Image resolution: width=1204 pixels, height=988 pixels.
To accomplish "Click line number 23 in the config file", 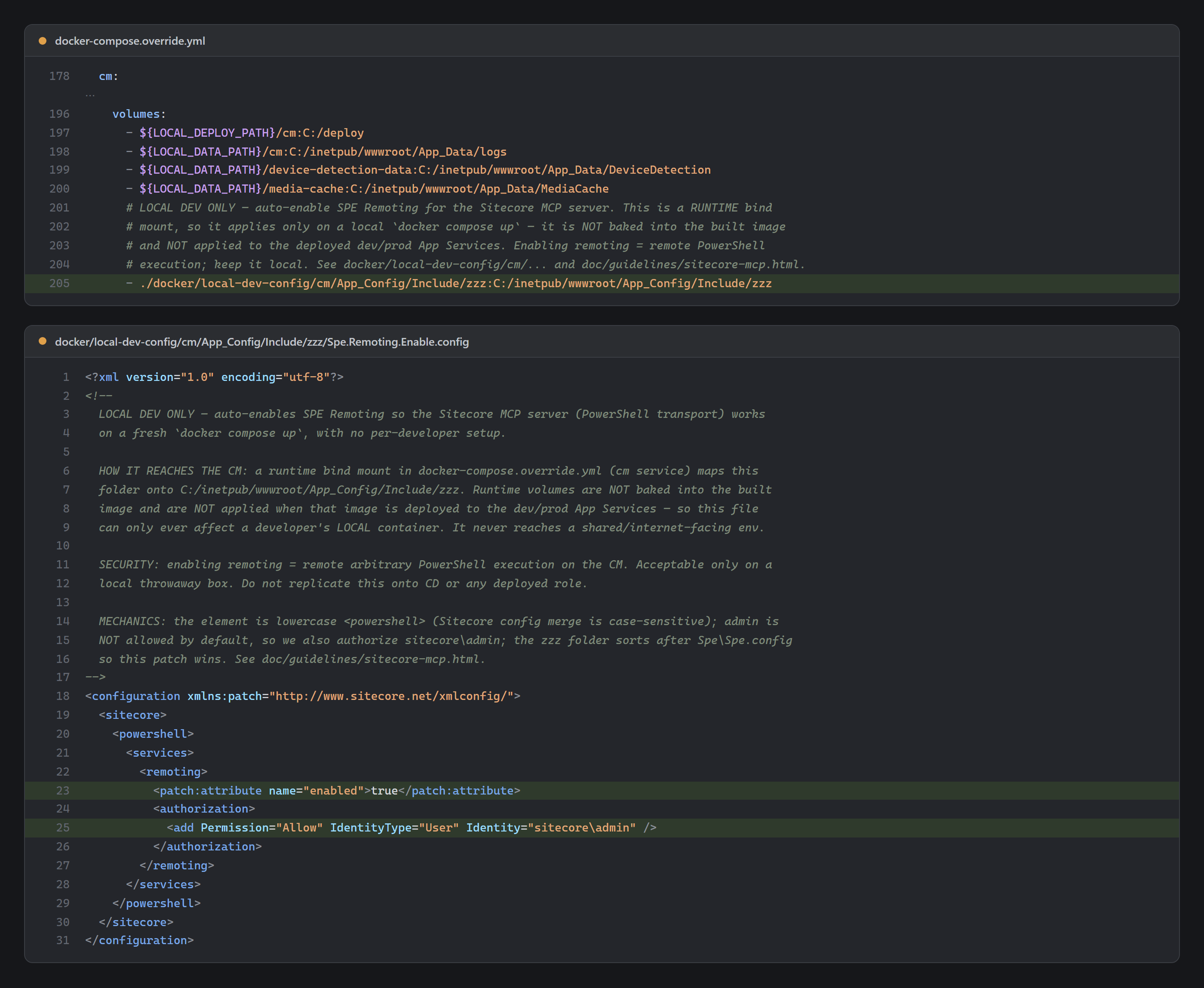I will click(63, 791).
